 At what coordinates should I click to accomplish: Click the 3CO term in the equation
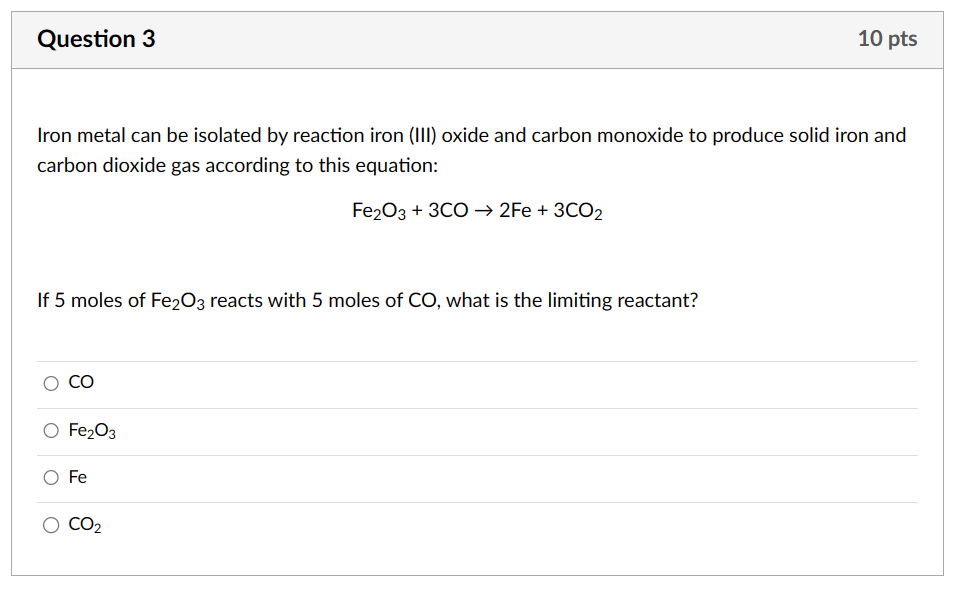point(446,211)
